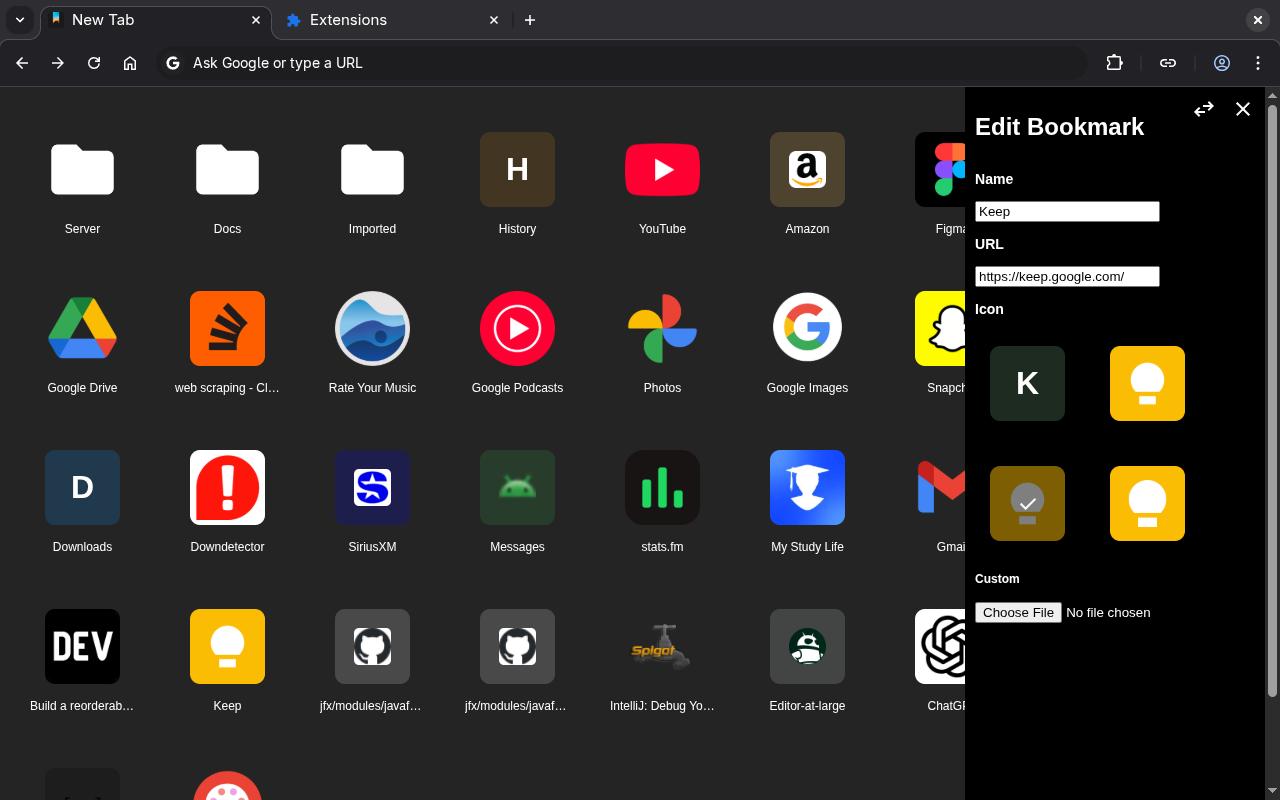Focus the Google address bar
Image resolution: width=1280 pixels, height=800 pixels.
click(x=622, y=63)
